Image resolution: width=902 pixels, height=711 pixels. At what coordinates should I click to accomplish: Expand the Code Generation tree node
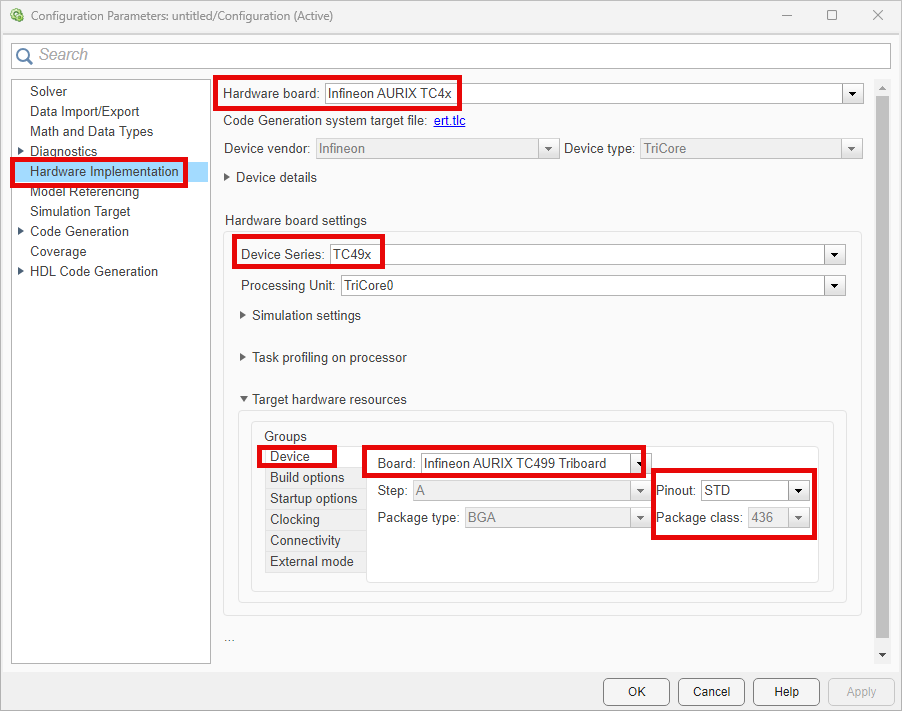click(x=22, y=231)
